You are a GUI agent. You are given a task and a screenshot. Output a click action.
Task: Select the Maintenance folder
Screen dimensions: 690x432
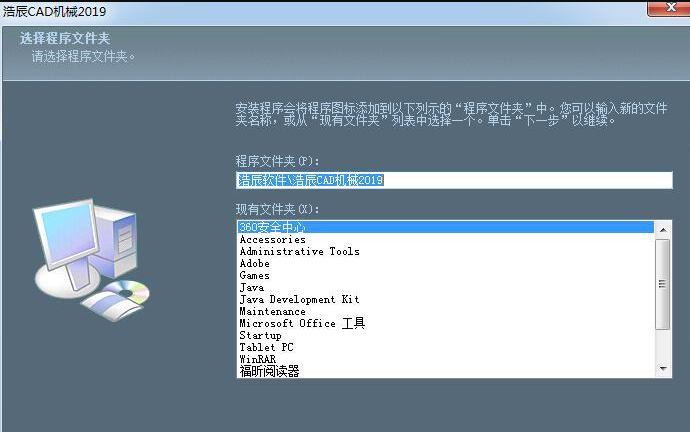pyautogui.click(x=445, y=311)
